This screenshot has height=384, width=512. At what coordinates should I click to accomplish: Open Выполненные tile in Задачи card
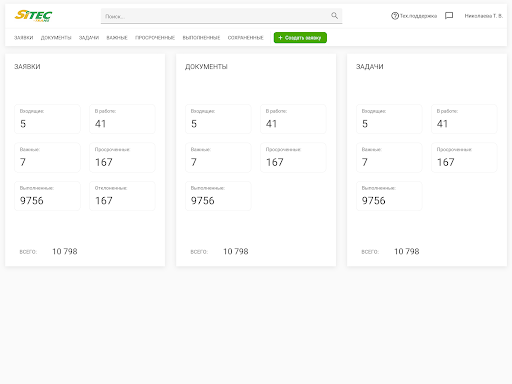(x=389, y=196)
